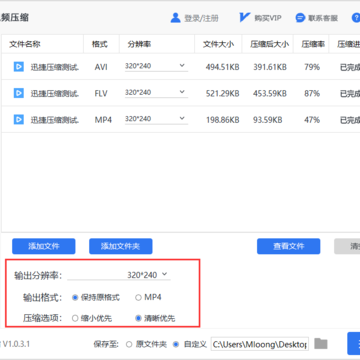
Task: Click the 391.61KB compressed size cell
Action: coord(270,67)
